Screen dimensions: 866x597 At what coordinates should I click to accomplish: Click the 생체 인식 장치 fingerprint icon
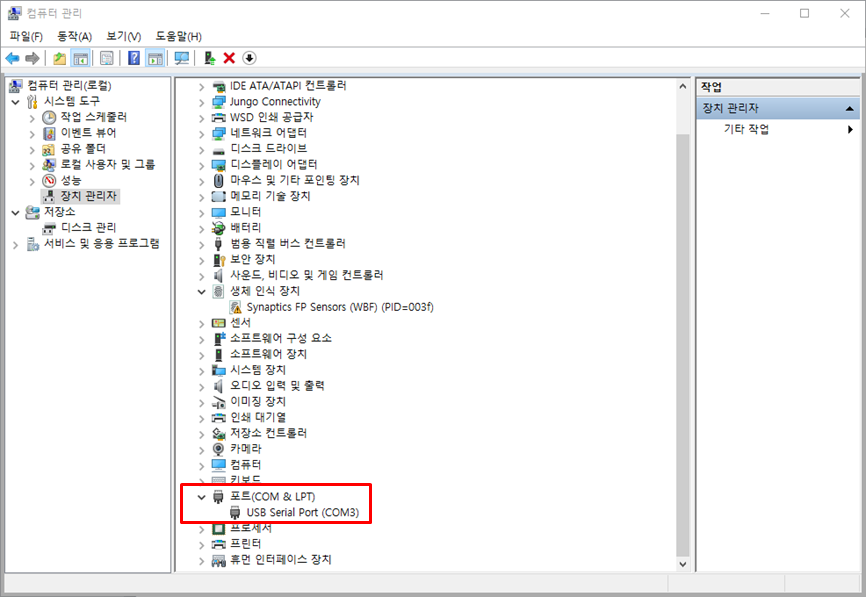point(219,291)
